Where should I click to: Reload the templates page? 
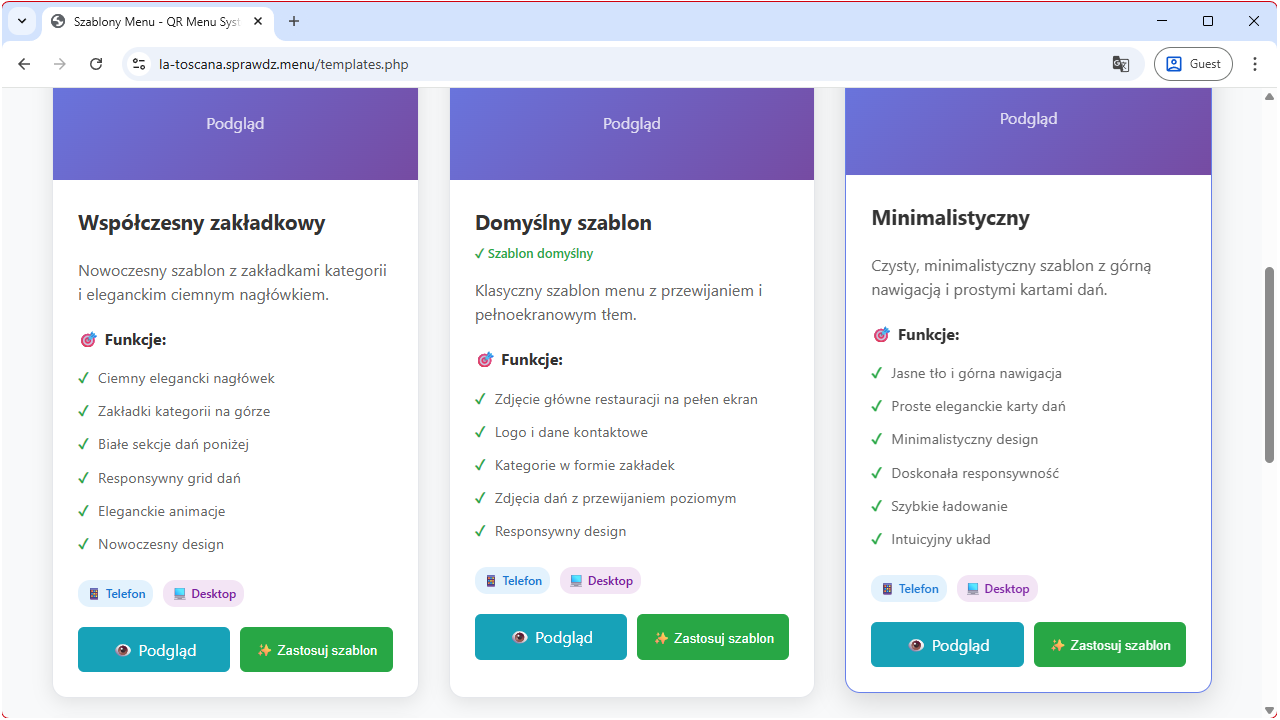coord(96,64)
